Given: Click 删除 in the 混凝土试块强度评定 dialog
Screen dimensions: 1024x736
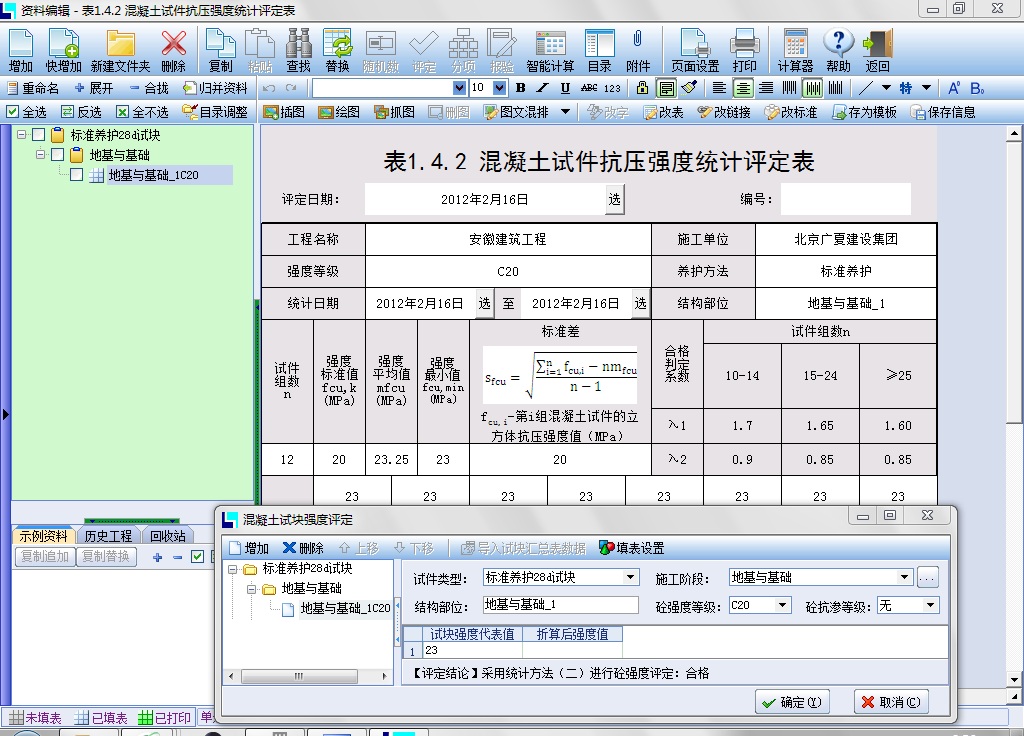Looking at the screenshot, I should (x=303, y=548).
